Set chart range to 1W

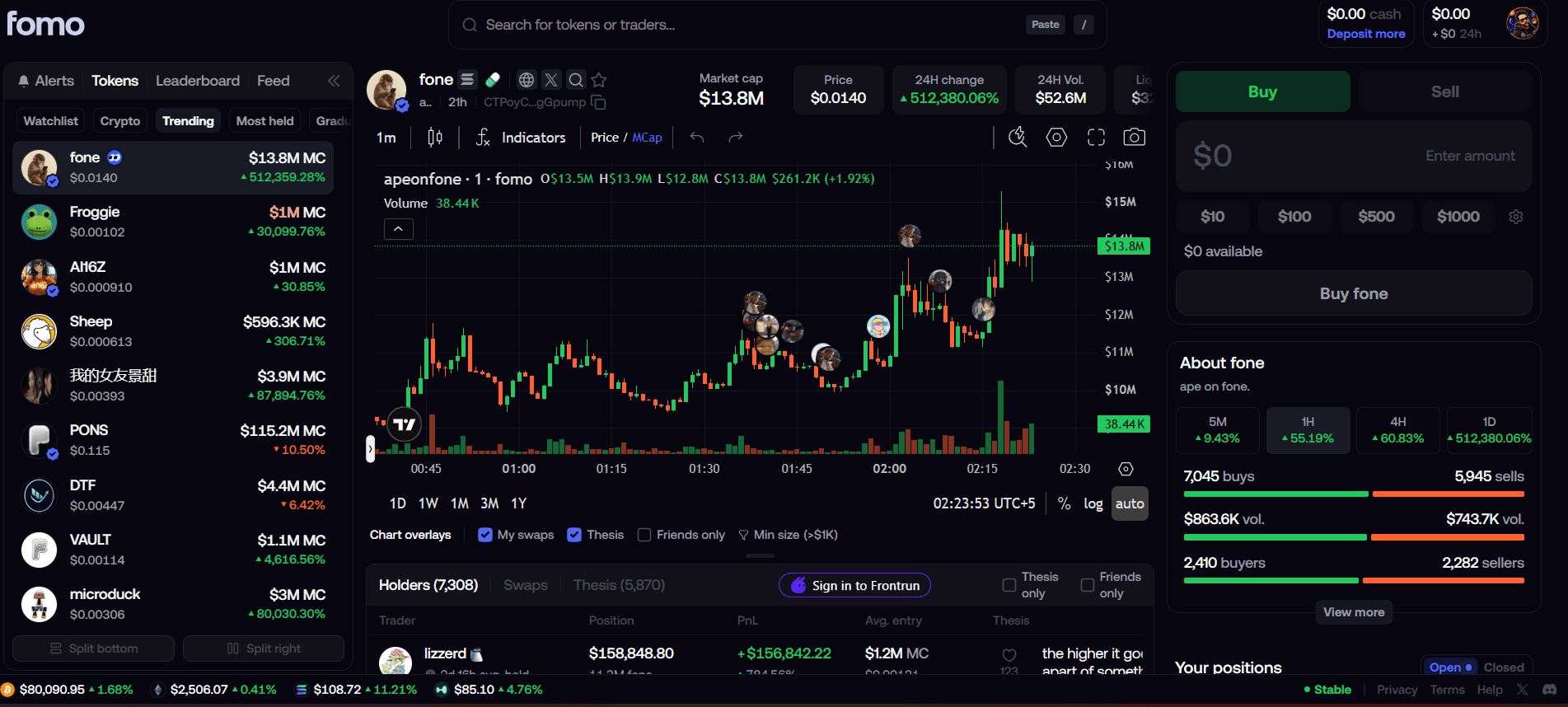pos(428,503)
